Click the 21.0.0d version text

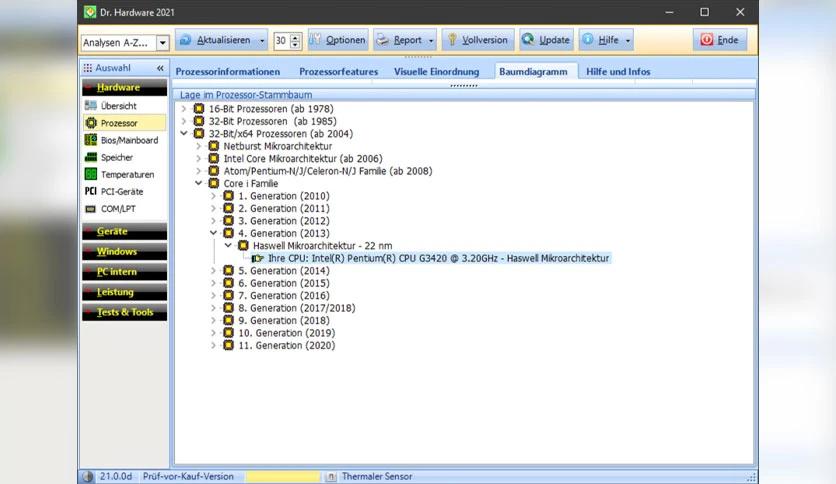[116, 477]
